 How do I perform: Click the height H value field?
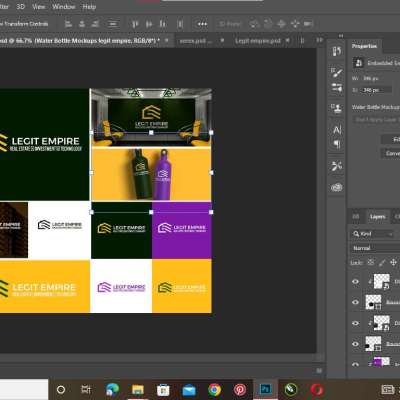point(377,90)
